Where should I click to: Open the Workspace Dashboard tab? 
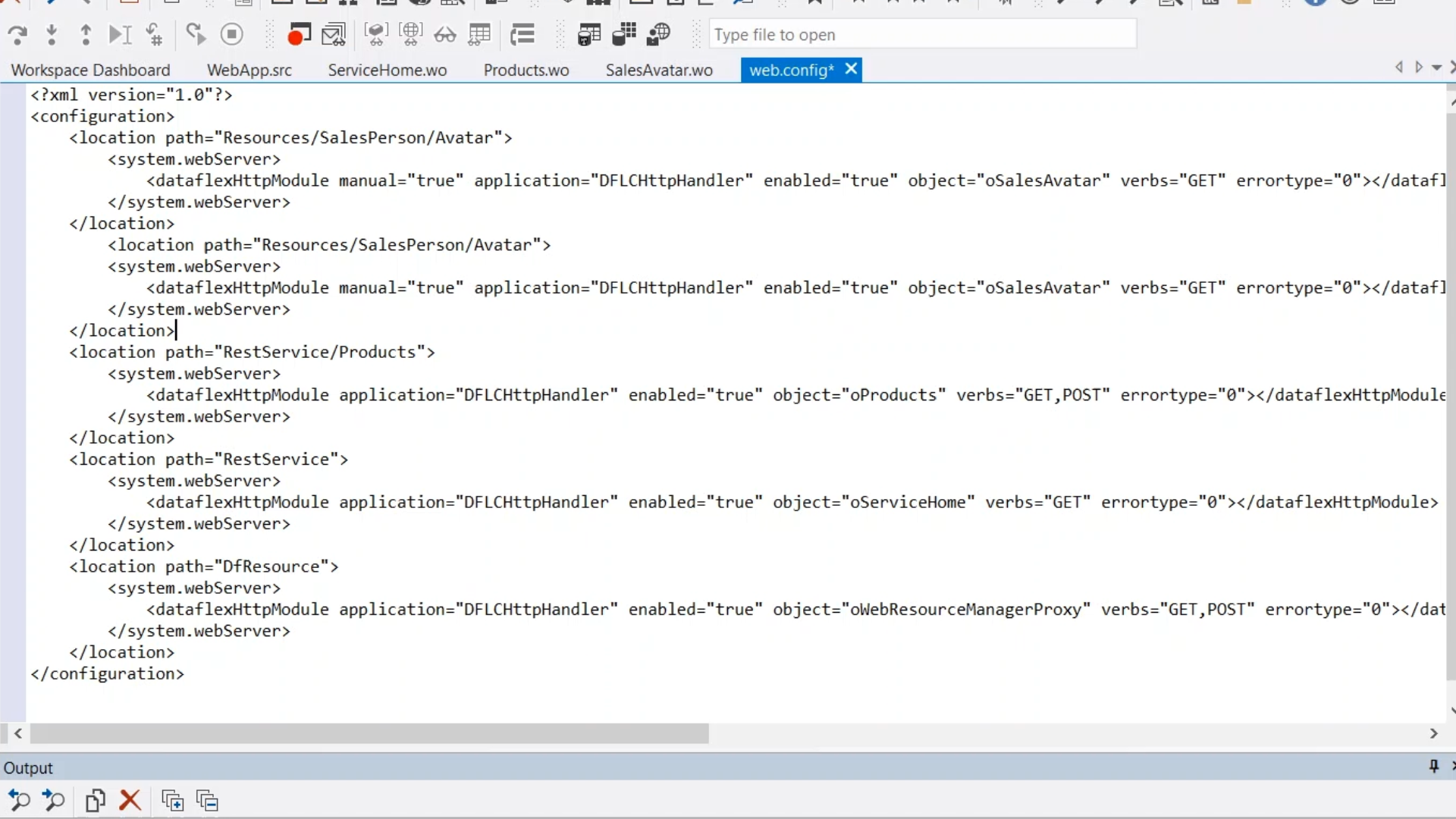point(90,71)
